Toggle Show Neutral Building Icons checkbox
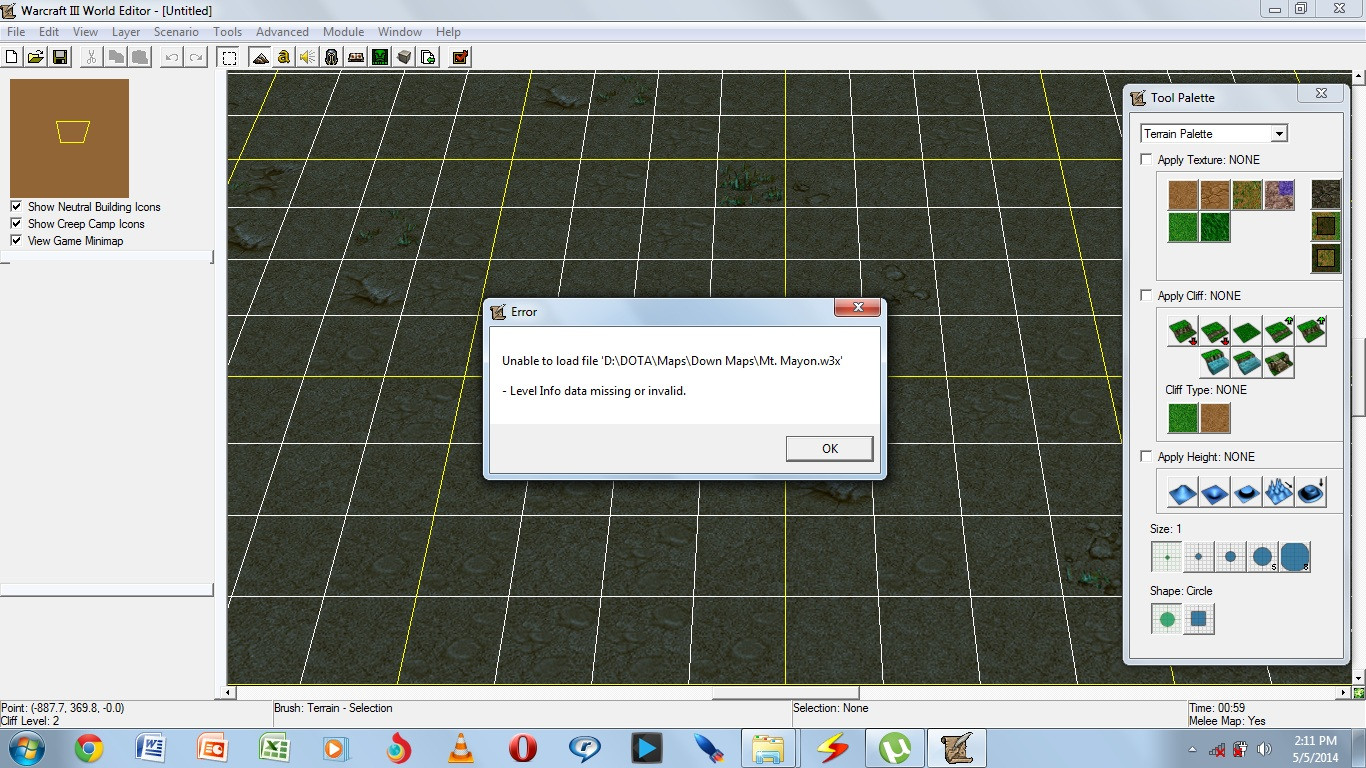This screenshot has height=768, width=1366. pyautogui.click(x=16, y=206)
